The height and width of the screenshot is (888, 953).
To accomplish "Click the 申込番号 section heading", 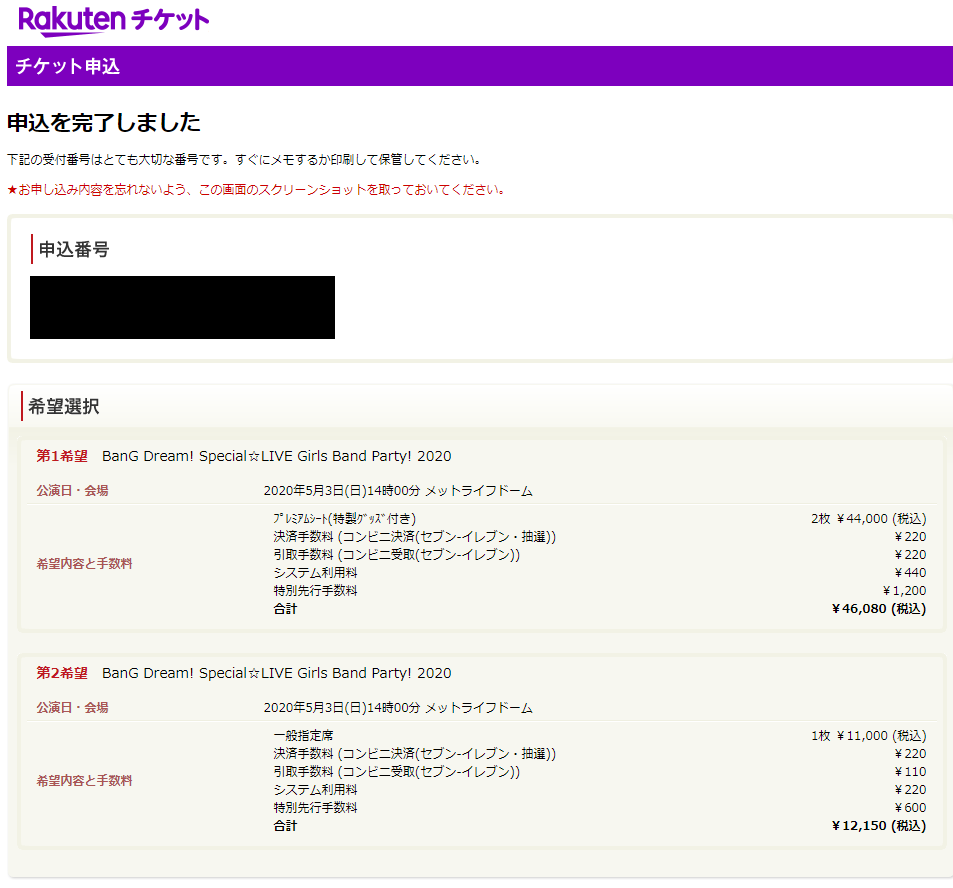I will [74, 249].
